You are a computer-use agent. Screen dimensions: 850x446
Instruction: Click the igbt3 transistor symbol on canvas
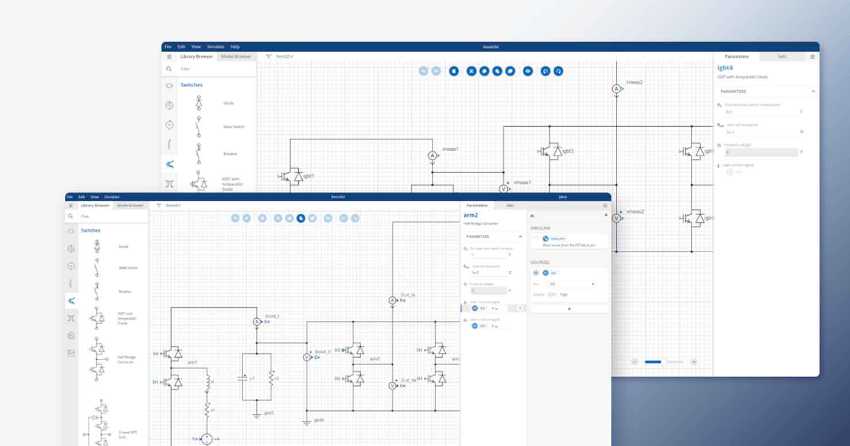click(x=551, y=152)
